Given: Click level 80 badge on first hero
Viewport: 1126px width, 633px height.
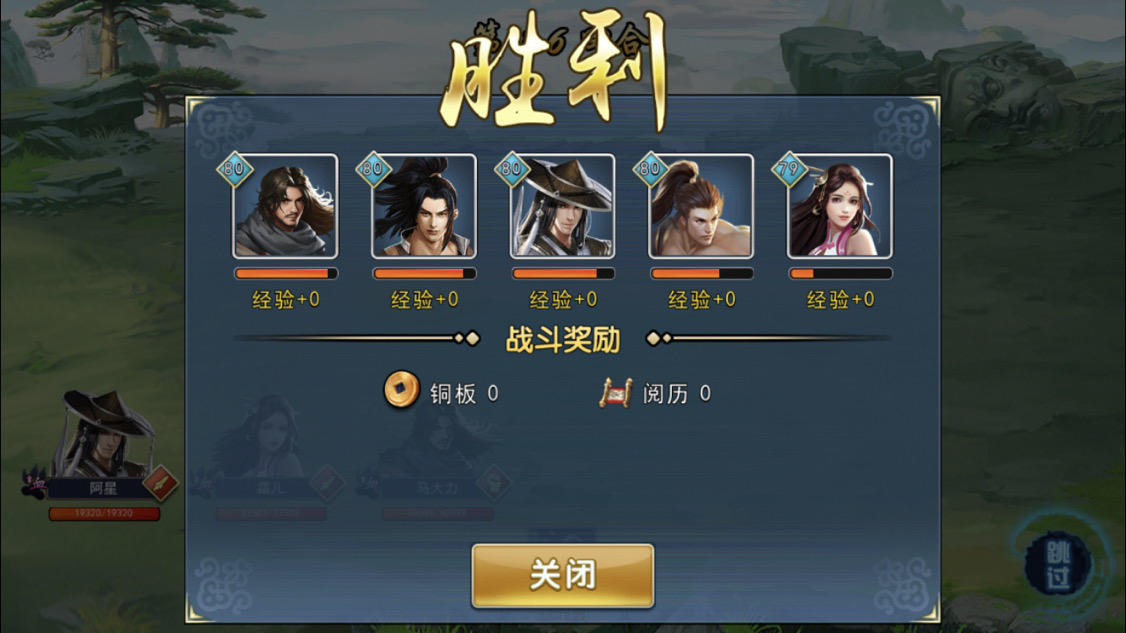Looking at the screenshot, I should click(235, 170).
